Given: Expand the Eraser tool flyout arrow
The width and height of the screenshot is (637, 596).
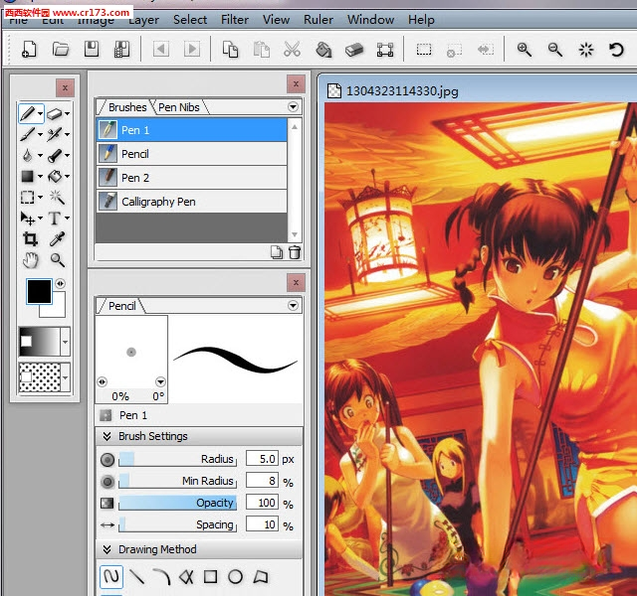Looking at the screenshot, I should (67, 114).
